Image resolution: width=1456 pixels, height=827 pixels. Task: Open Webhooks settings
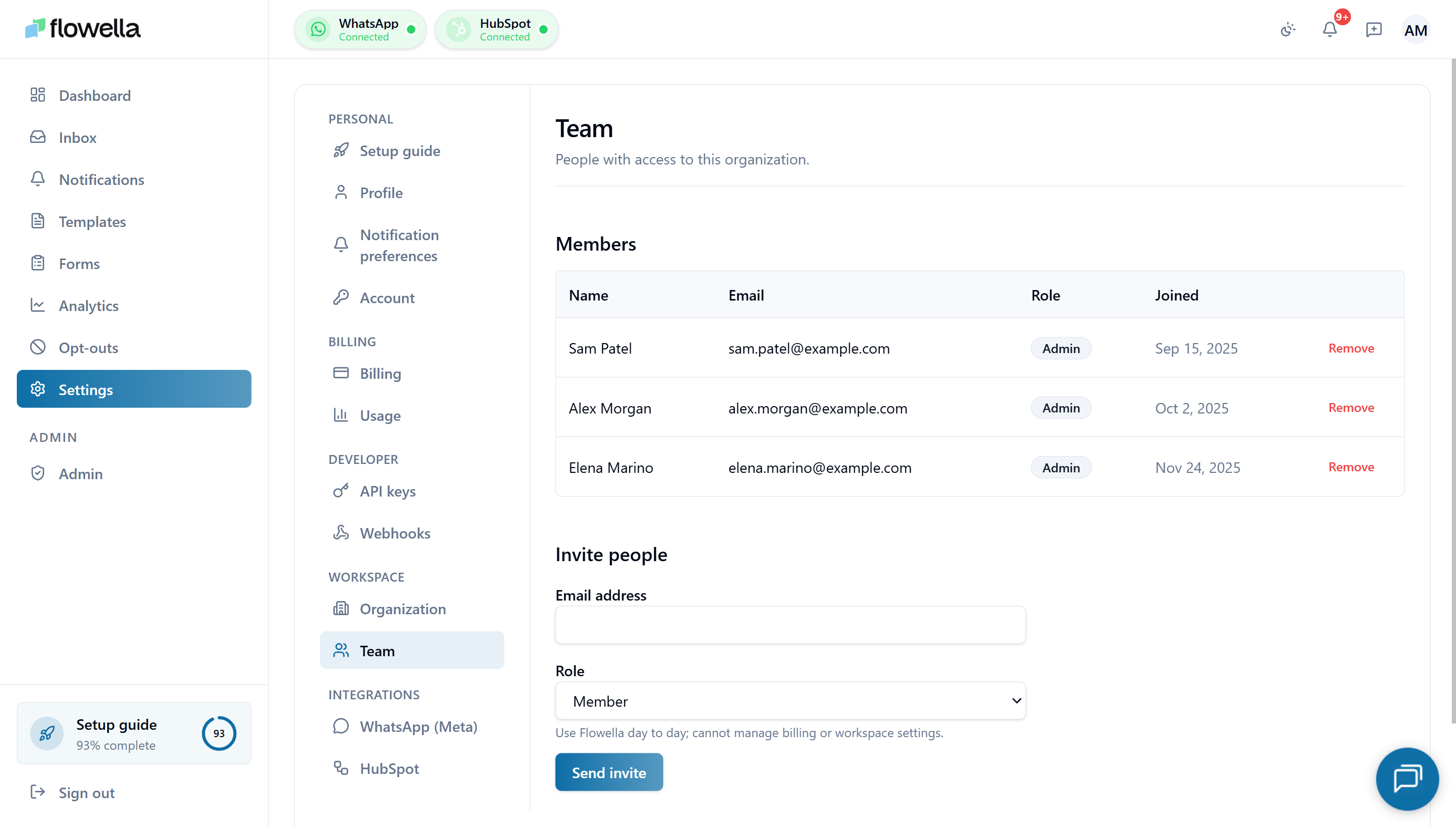pos(412,533)
